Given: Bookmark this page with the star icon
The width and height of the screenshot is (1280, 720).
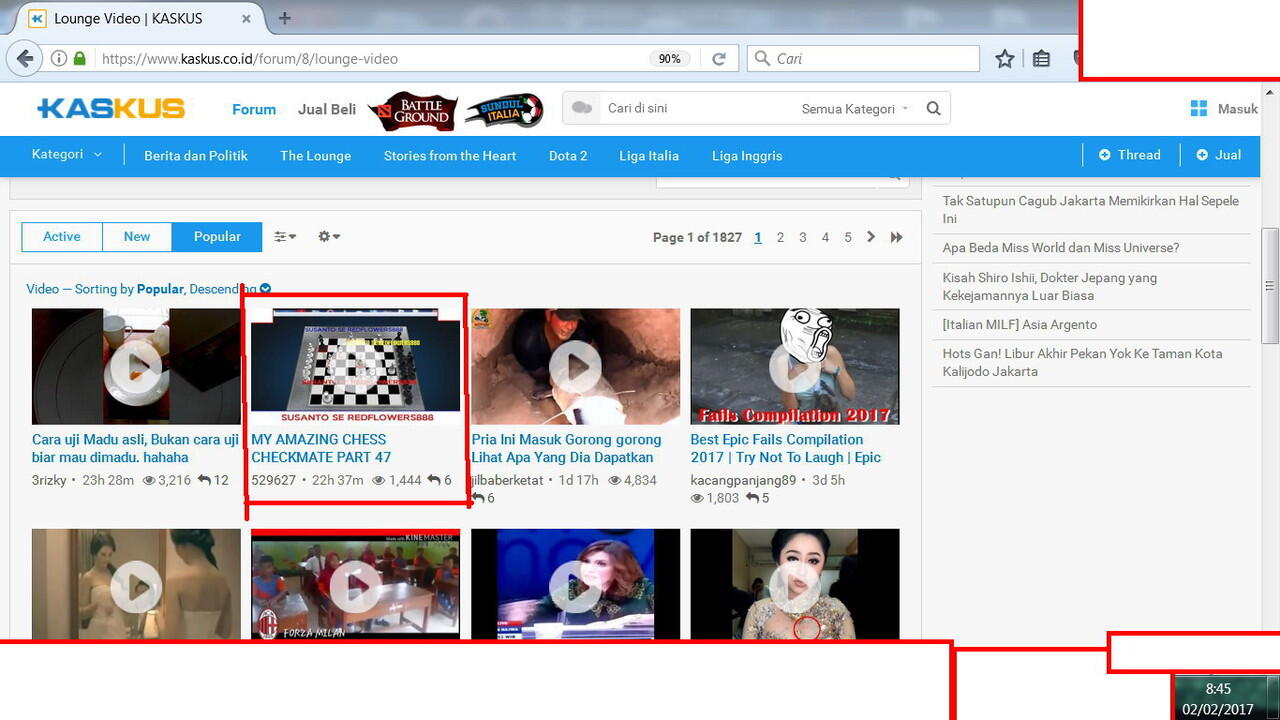Looking at the screenshot, I should [1005, 59].
